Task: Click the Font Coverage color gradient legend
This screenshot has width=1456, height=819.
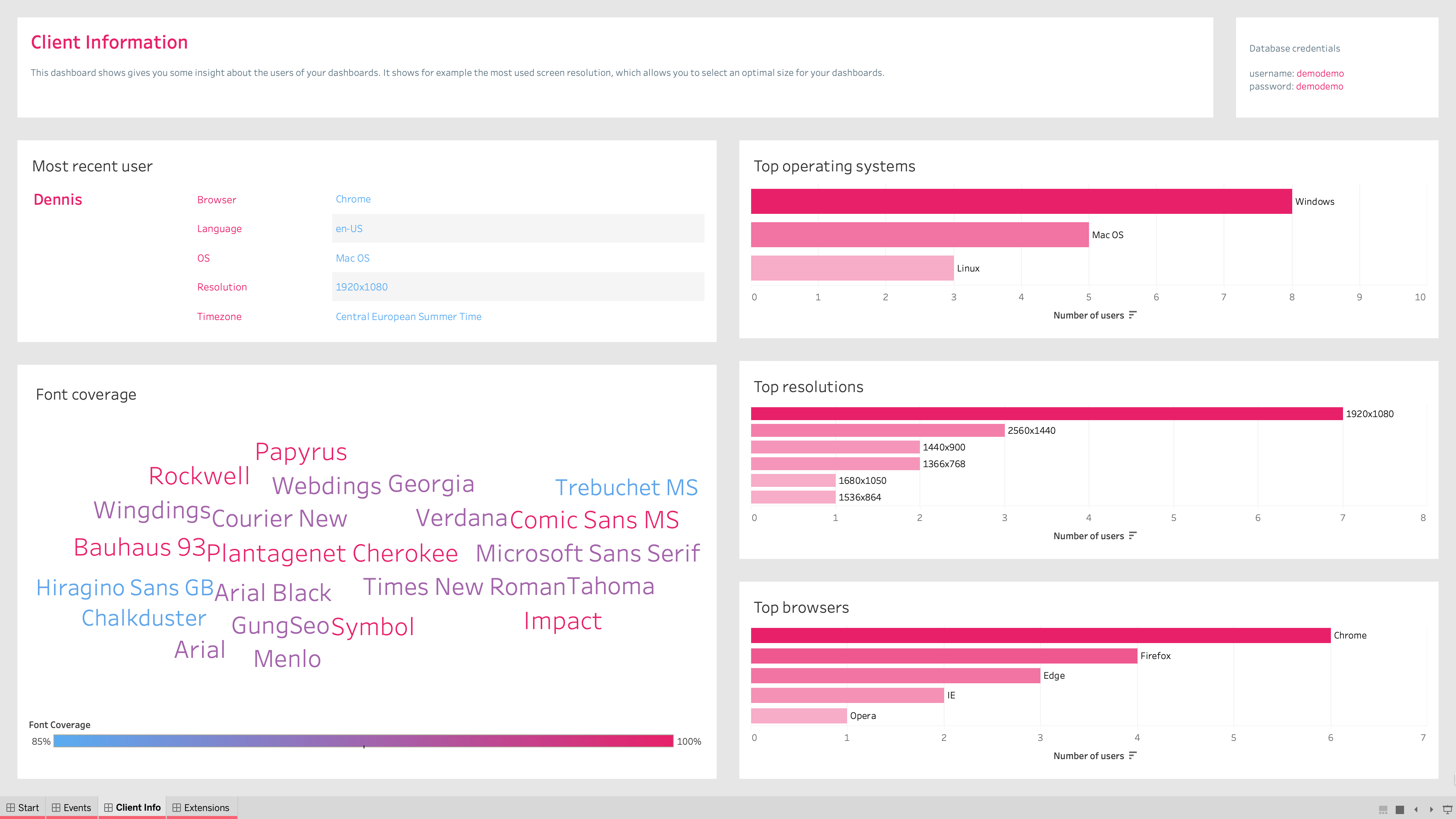Action: [363, 741]
